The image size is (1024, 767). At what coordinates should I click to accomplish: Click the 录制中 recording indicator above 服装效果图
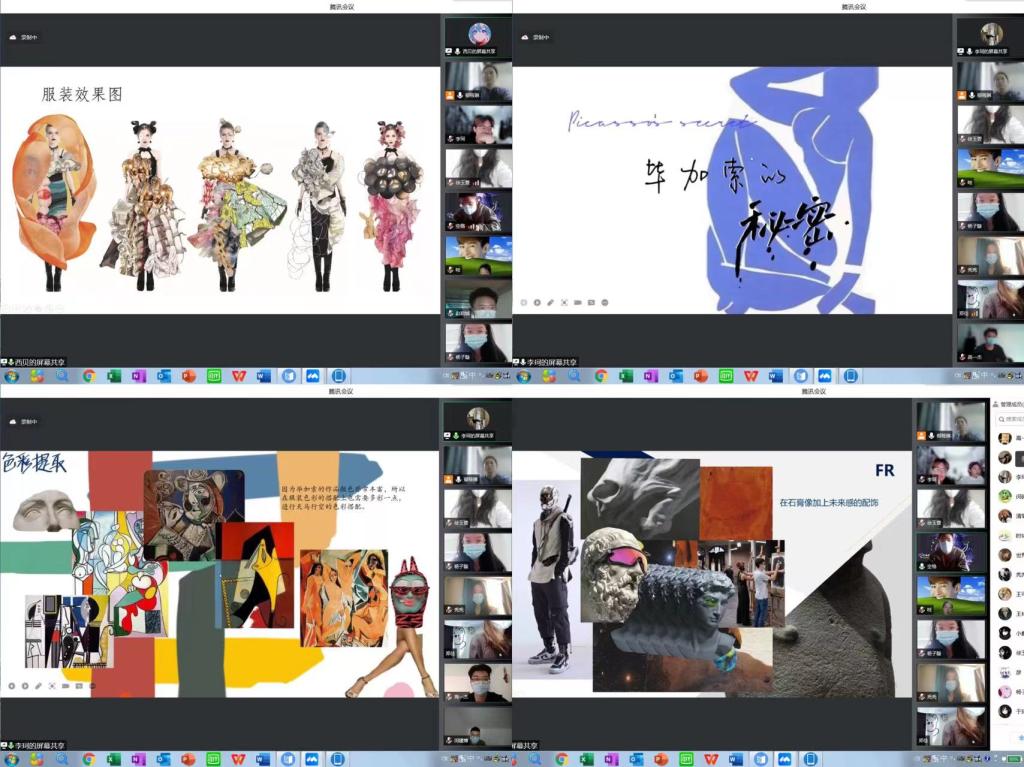pyautogui.click(x=24, y=37)
